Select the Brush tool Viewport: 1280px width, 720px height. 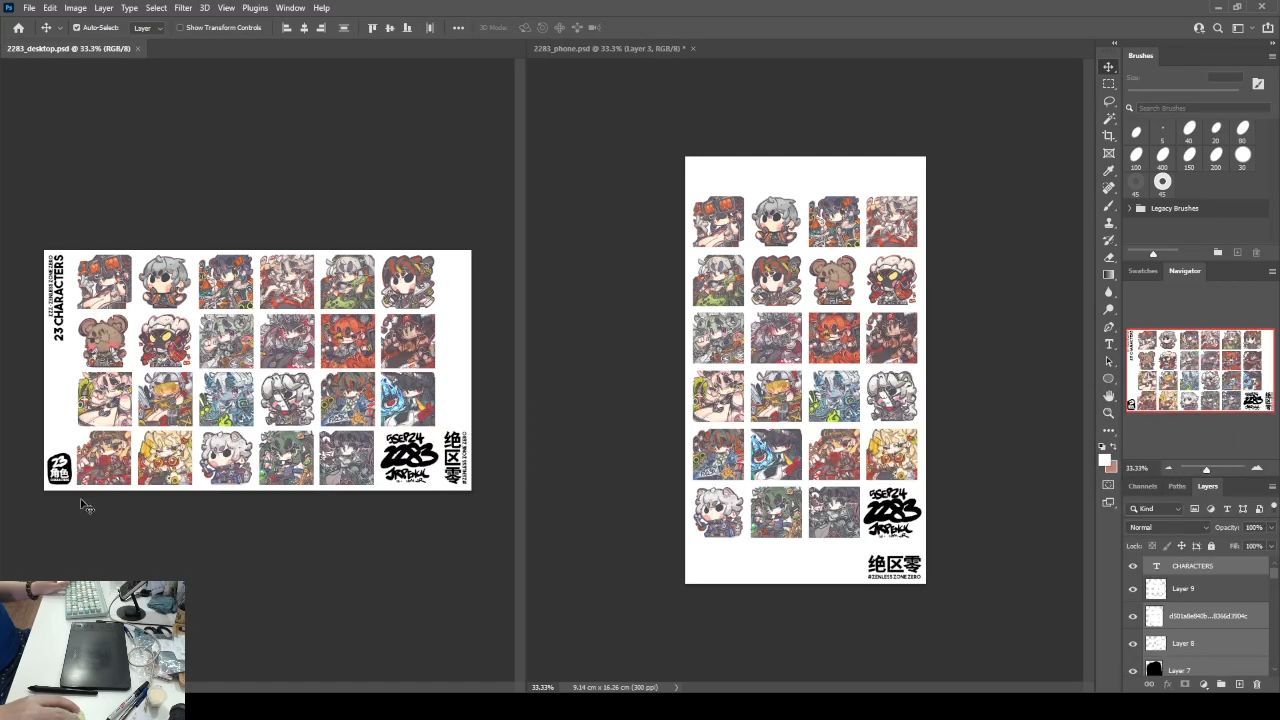1108,205
